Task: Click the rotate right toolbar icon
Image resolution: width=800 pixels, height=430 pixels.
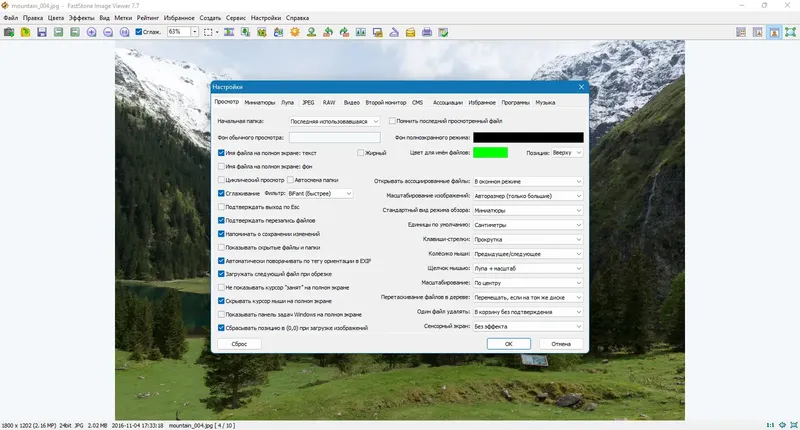Action: click(344, 32)
